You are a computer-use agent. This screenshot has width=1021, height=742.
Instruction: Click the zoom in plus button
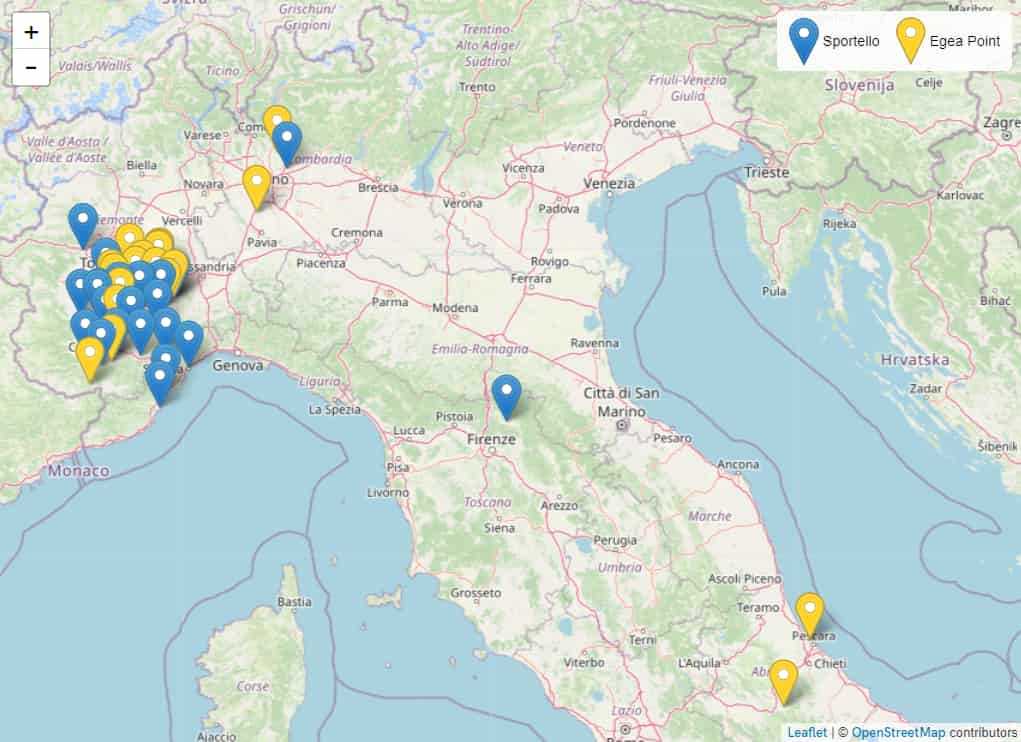pyautogui.click(x=31, y=32)
